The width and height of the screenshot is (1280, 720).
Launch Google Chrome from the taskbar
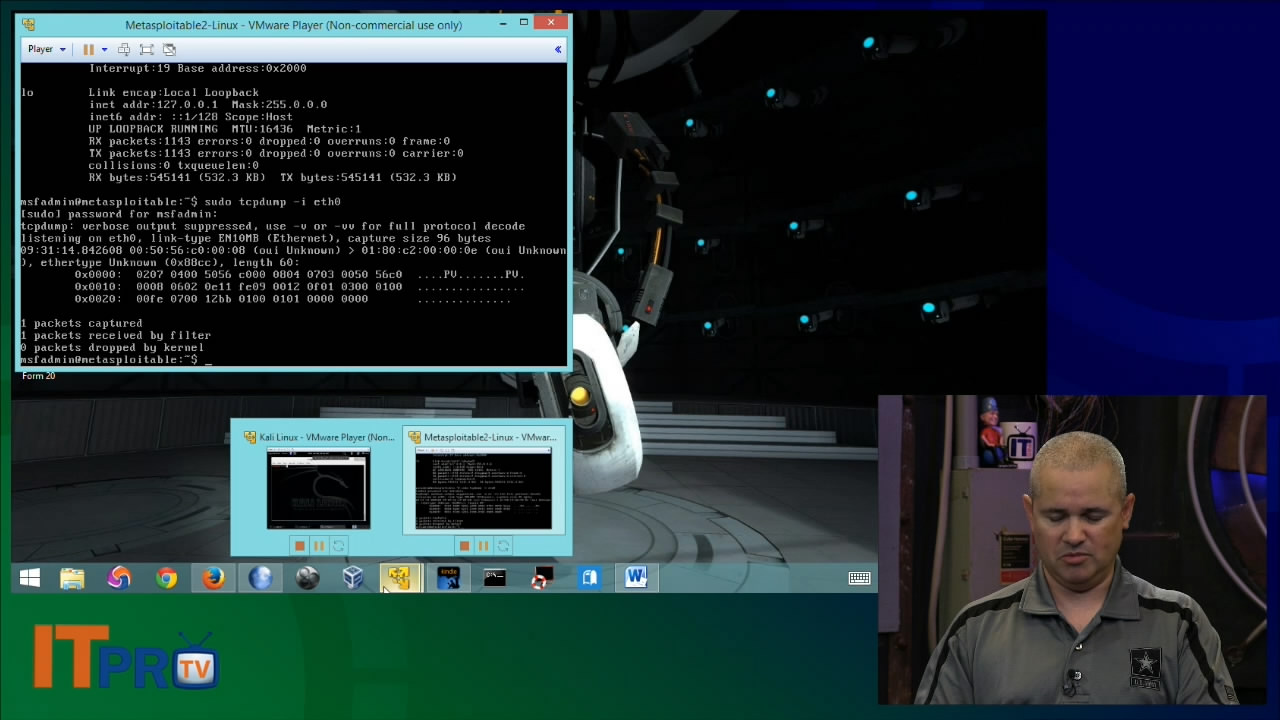coord(166,578)
